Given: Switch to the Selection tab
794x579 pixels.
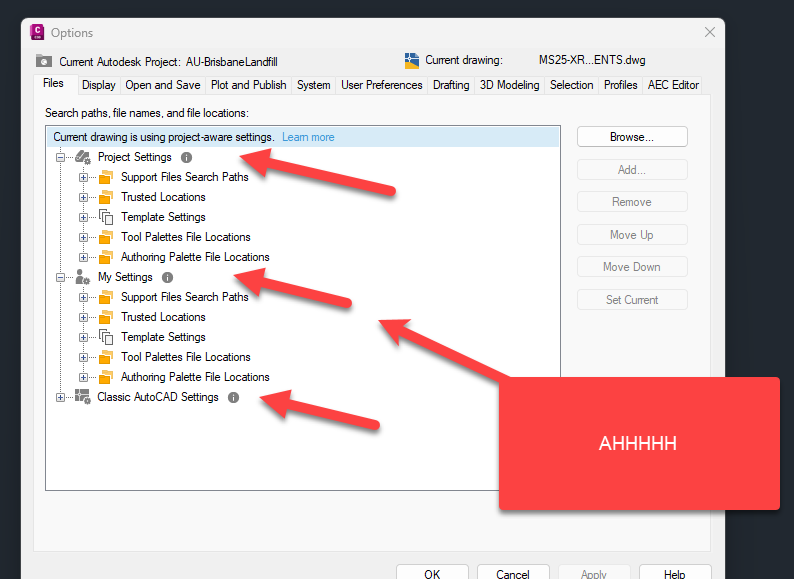Looking at the screenshot, I should click(x=571, y=85).
